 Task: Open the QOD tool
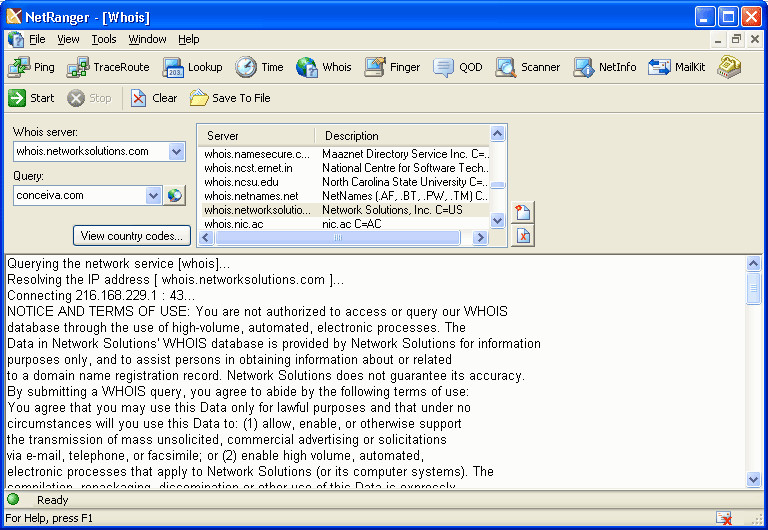coord(458,67)
